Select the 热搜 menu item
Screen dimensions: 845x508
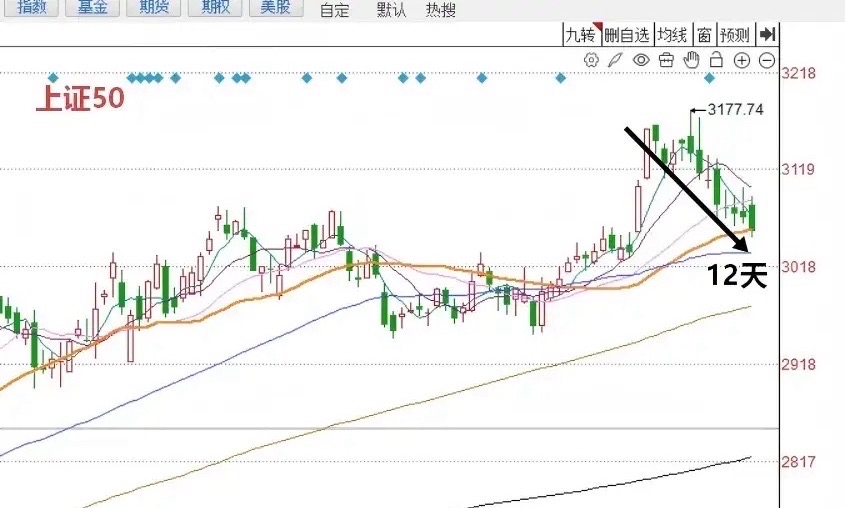point(441,10)
